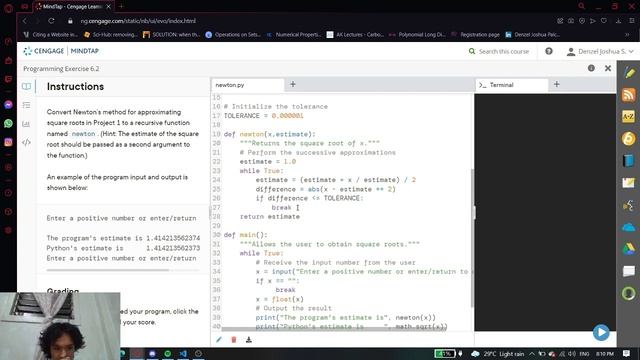Open the taskbar notification center icon
This screenshot has height=360, width=640.
(x=626, y=353)
